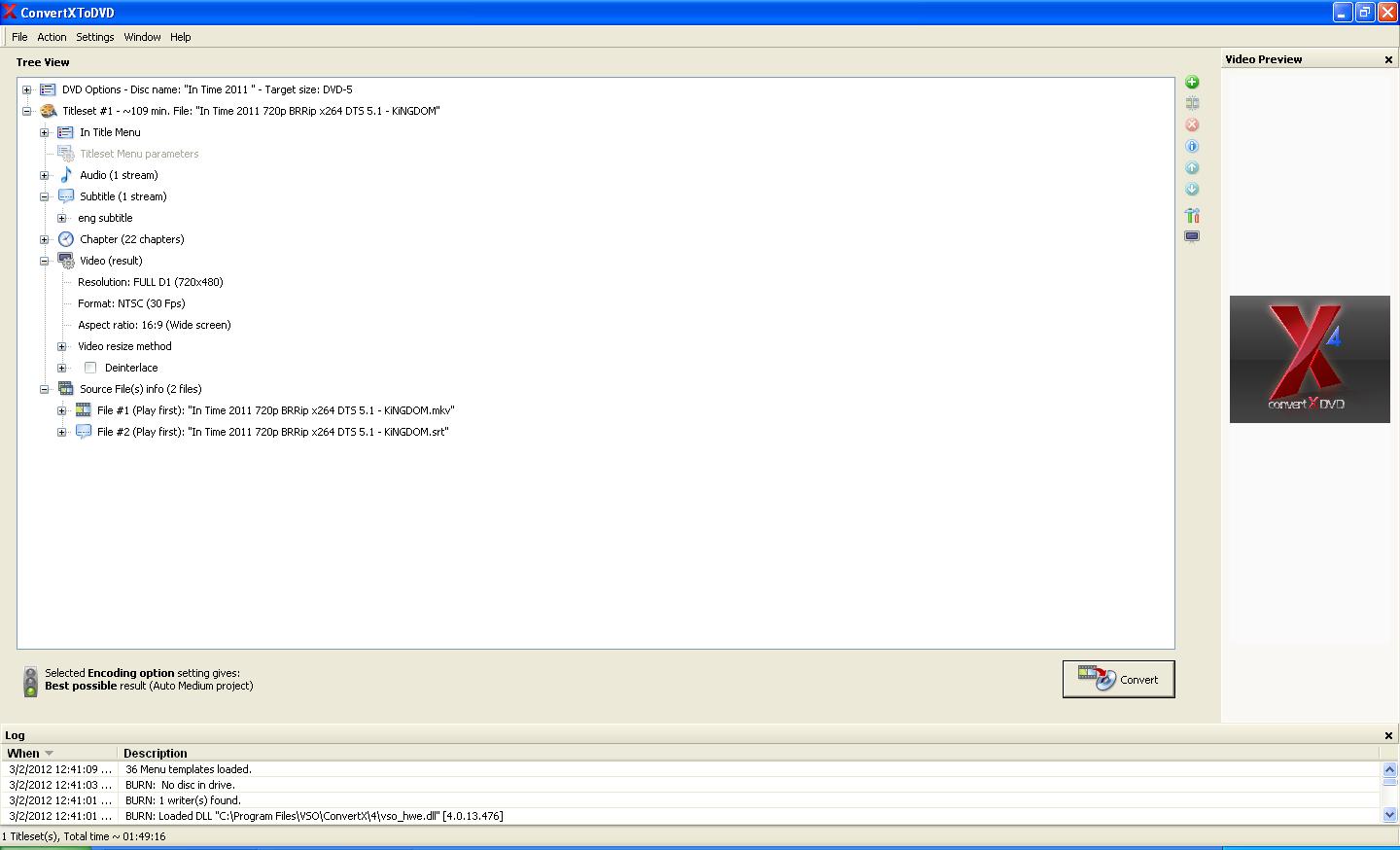The width and height of the screenshot is (1400, 850).
Task: Collapse the Titleset #1 node
Action: click(26, 111)
